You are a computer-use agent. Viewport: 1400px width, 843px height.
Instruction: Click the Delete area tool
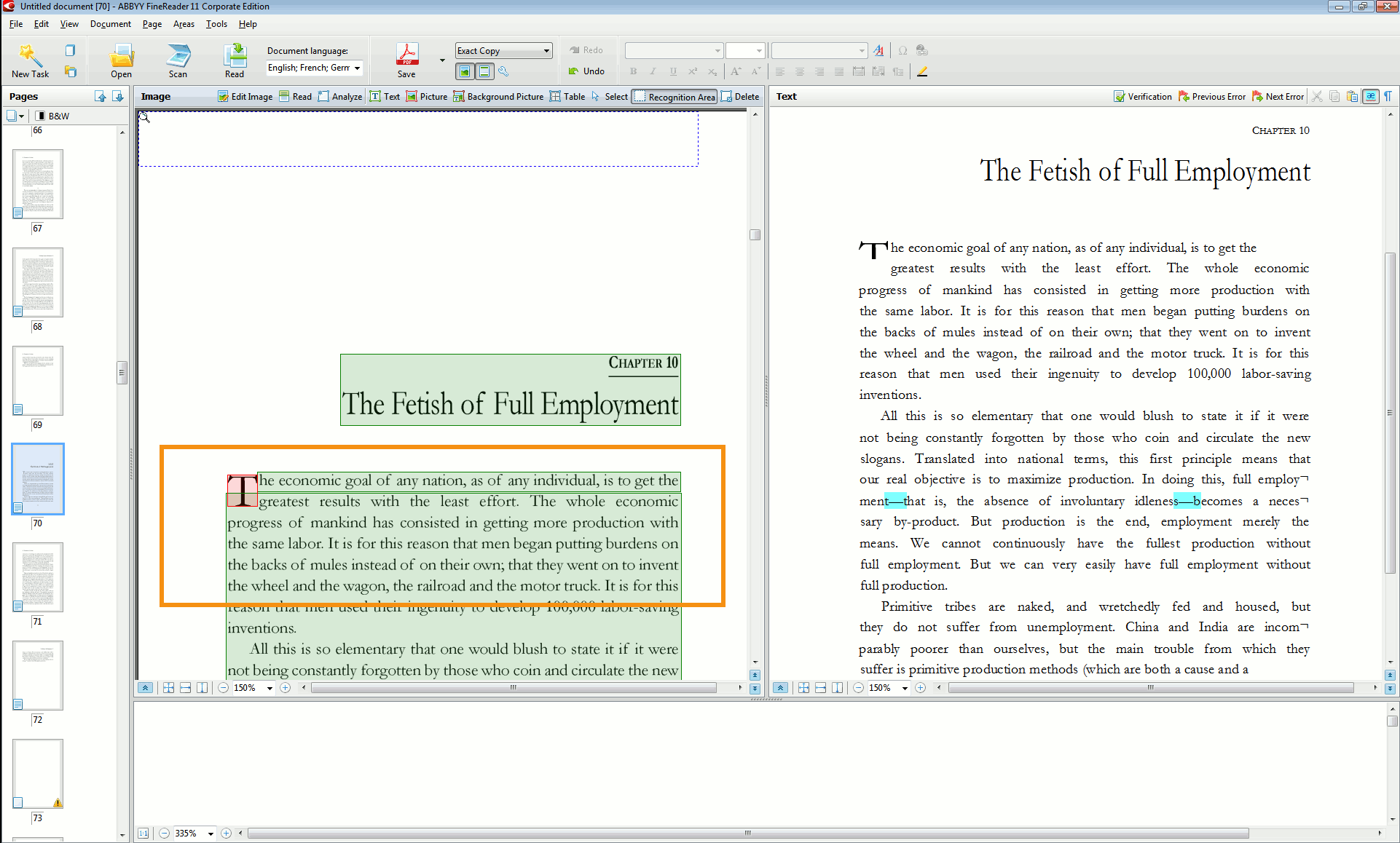[740, 96]
